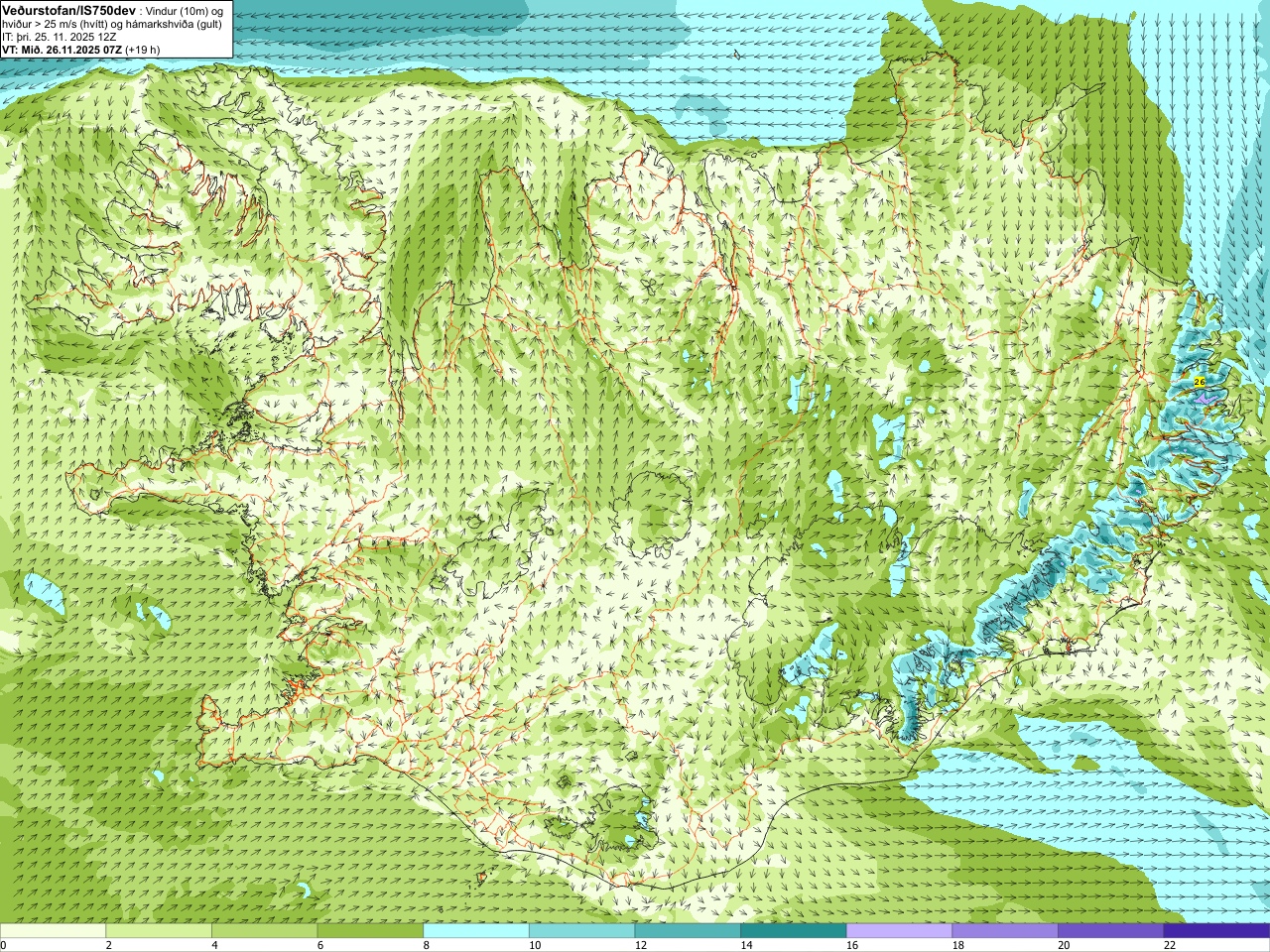Click the colorbar tick label '10'

pyautogui.click(x=534, y=945)
